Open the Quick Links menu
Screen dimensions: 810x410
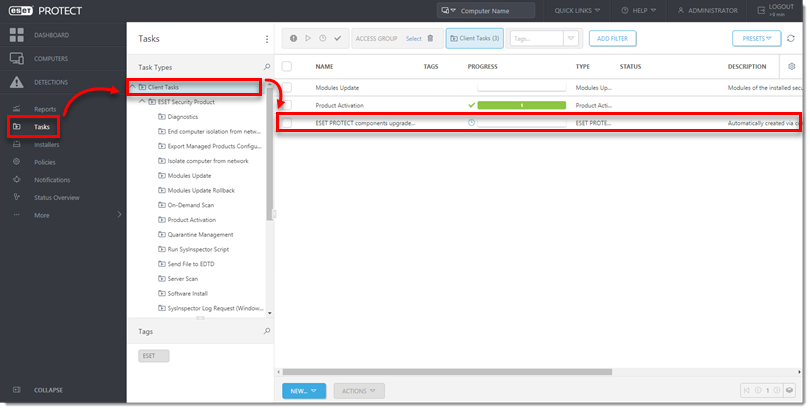click(x=578, y=10)
